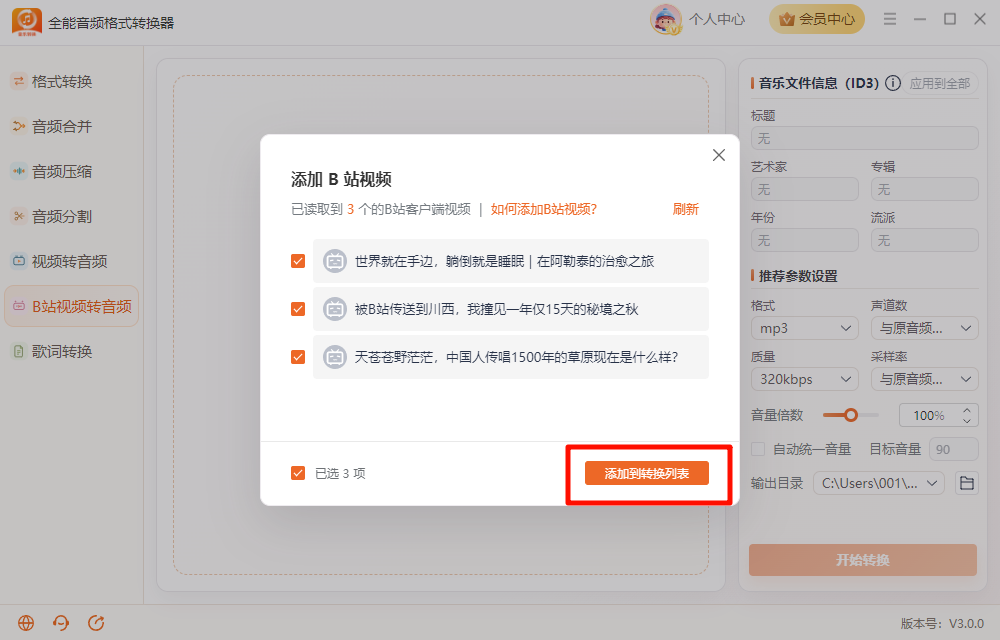The width and height of the screenshot is (1000, 640).
Task: Click the 目标音量 value field
Action: click(x=954, y=449)
